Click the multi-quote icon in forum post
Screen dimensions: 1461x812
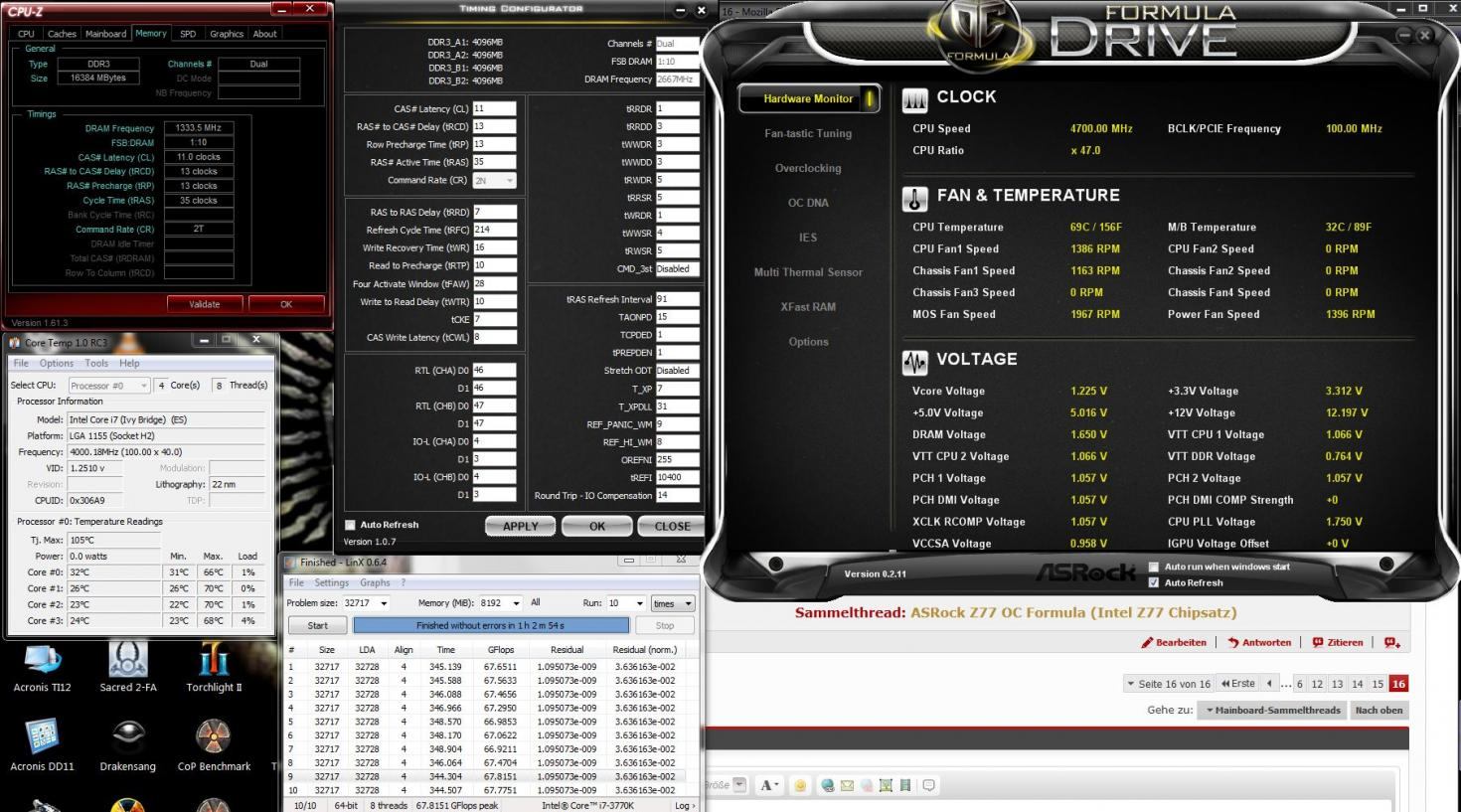(1391, 642)
